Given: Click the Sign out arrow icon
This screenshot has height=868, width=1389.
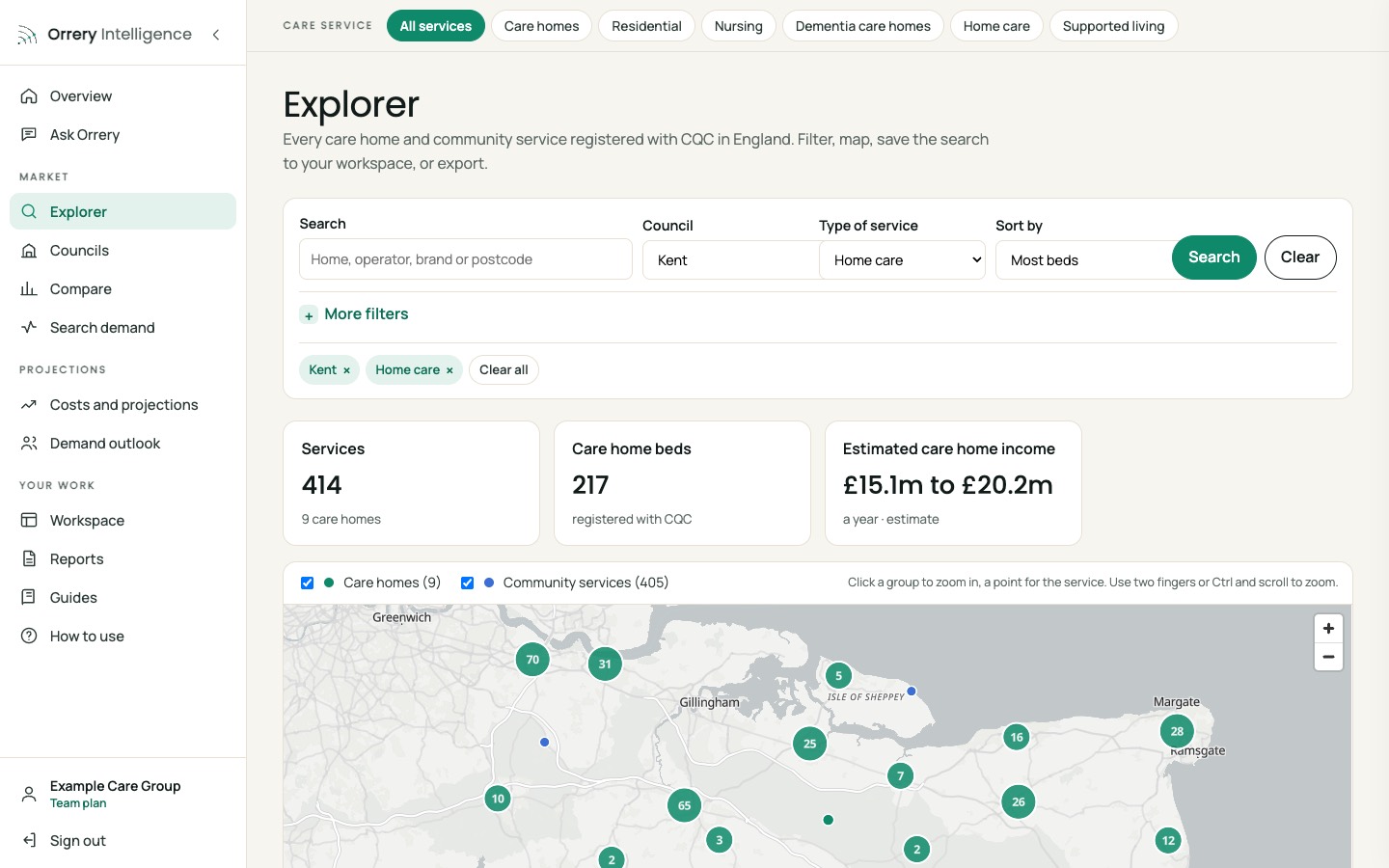Looking at the screenshot, I should (29, 841).
